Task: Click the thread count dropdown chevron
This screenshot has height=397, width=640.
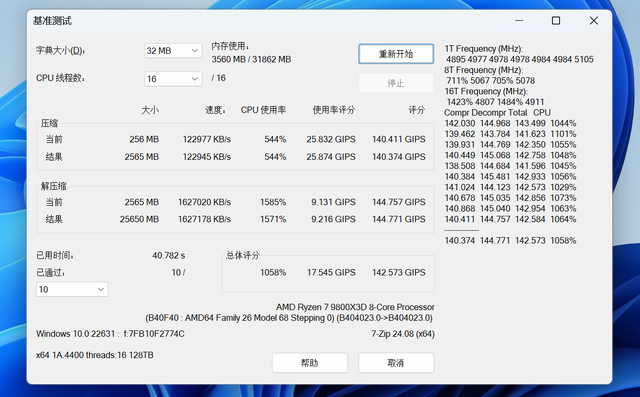Action: (195, 79)
